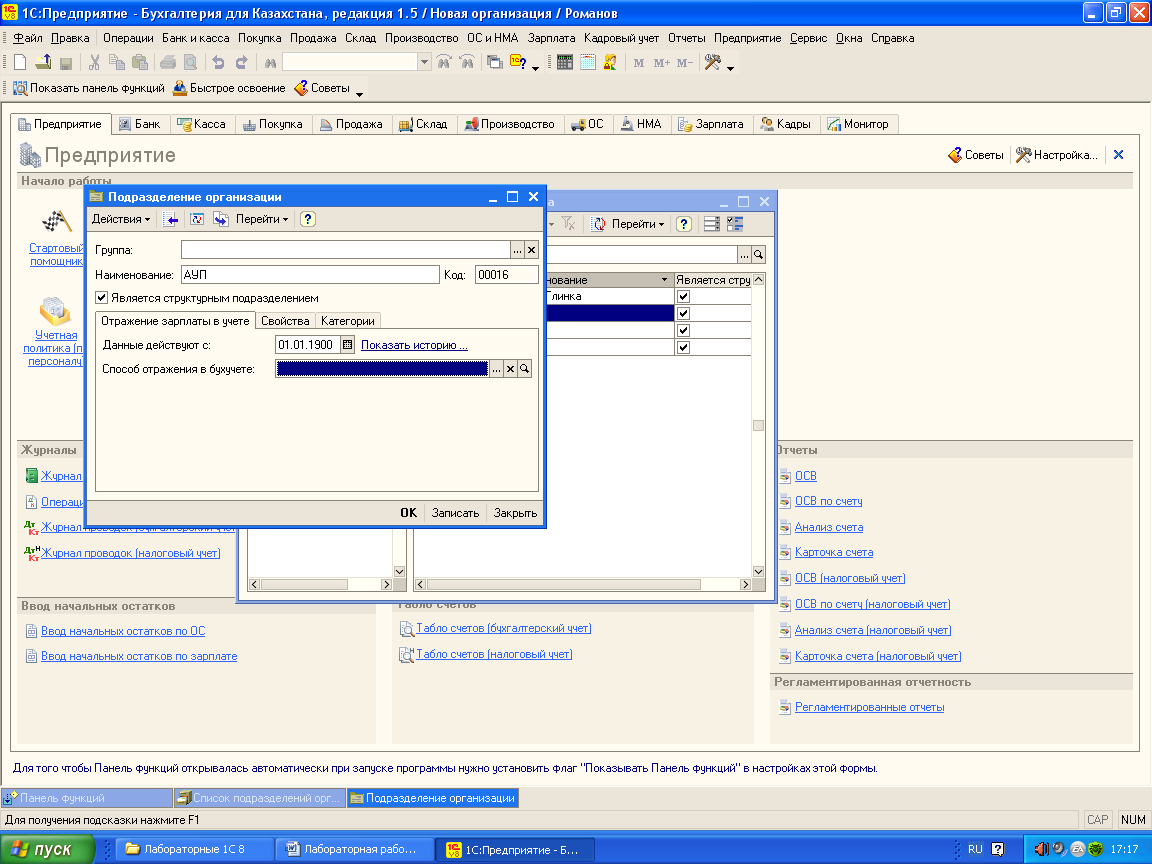Click the New document icon in main toolbar
1152x864 pixels.
(x=20, y=63)
